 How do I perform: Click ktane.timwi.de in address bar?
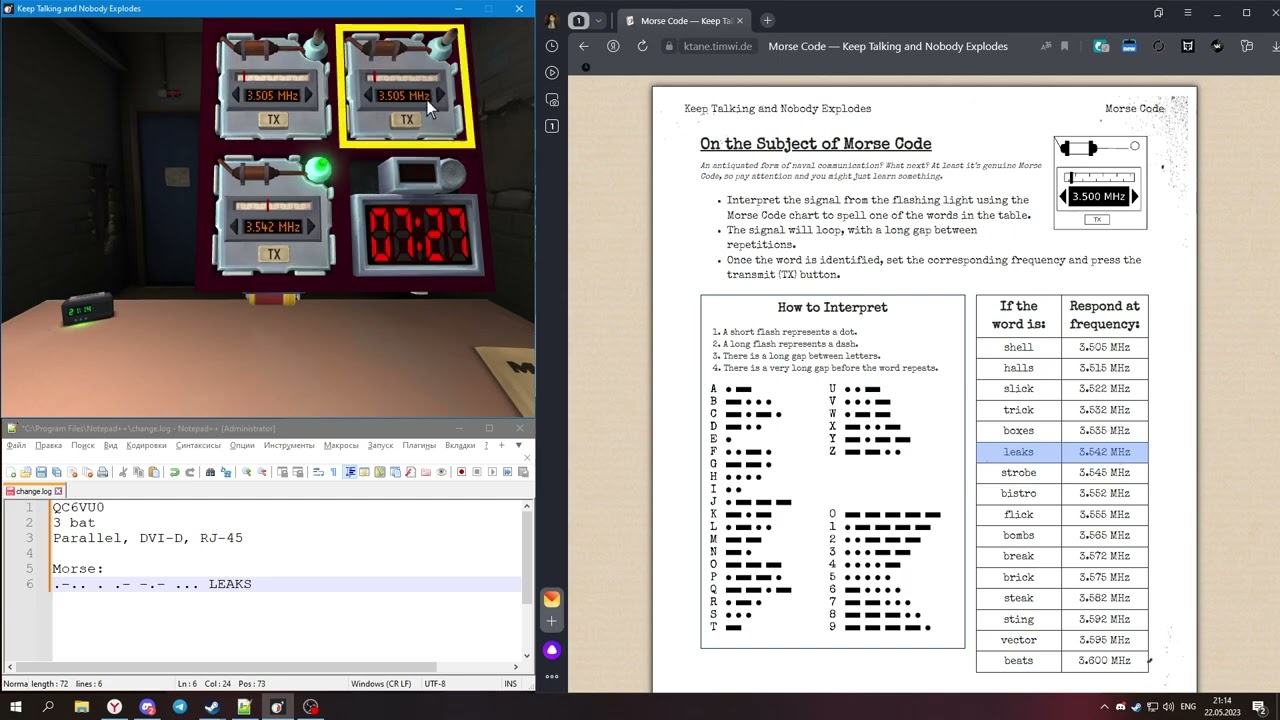pyautogui.click(x=717, y=46)
